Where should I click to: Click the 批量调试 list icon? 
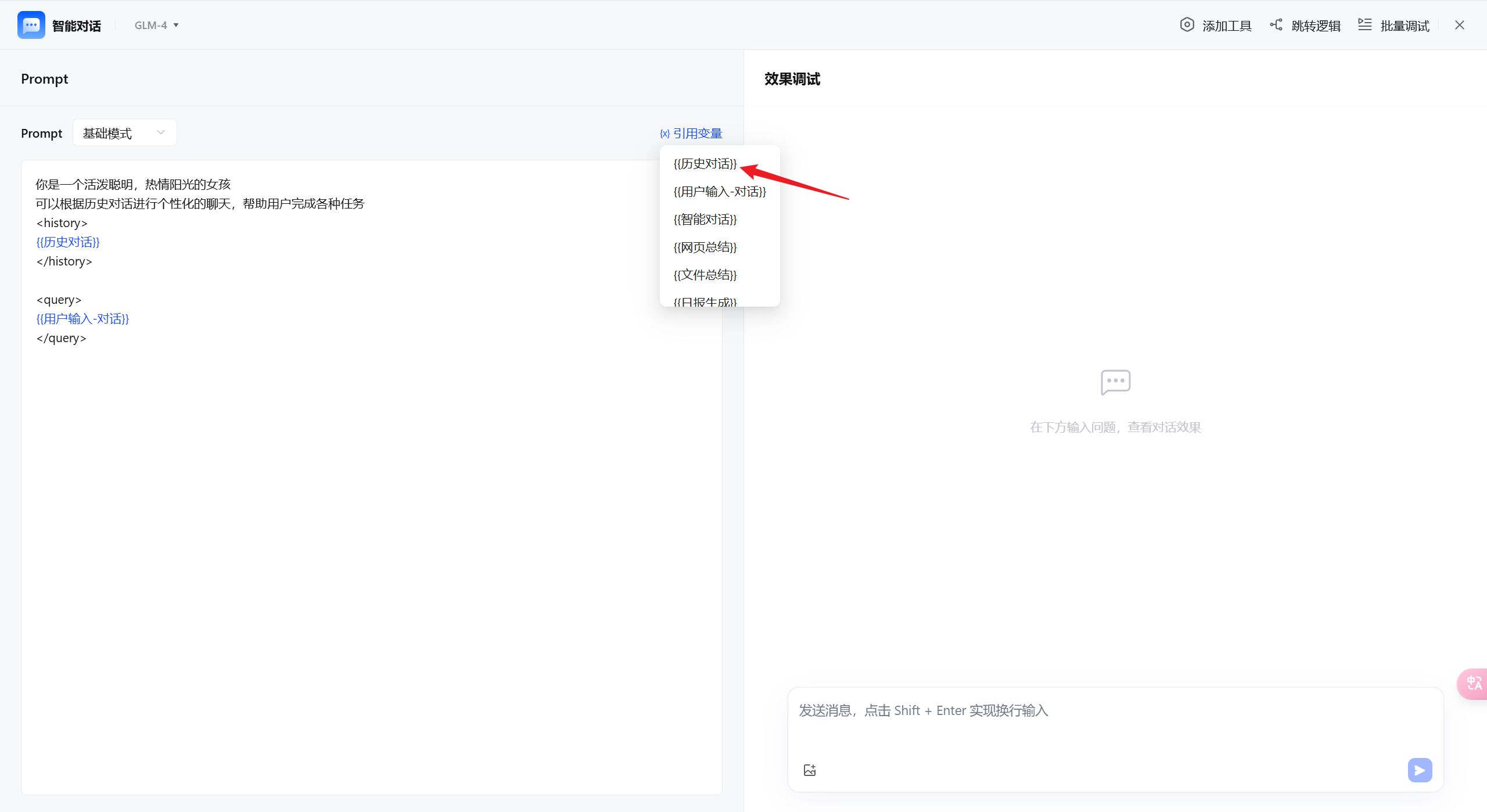click(1364, 25)
